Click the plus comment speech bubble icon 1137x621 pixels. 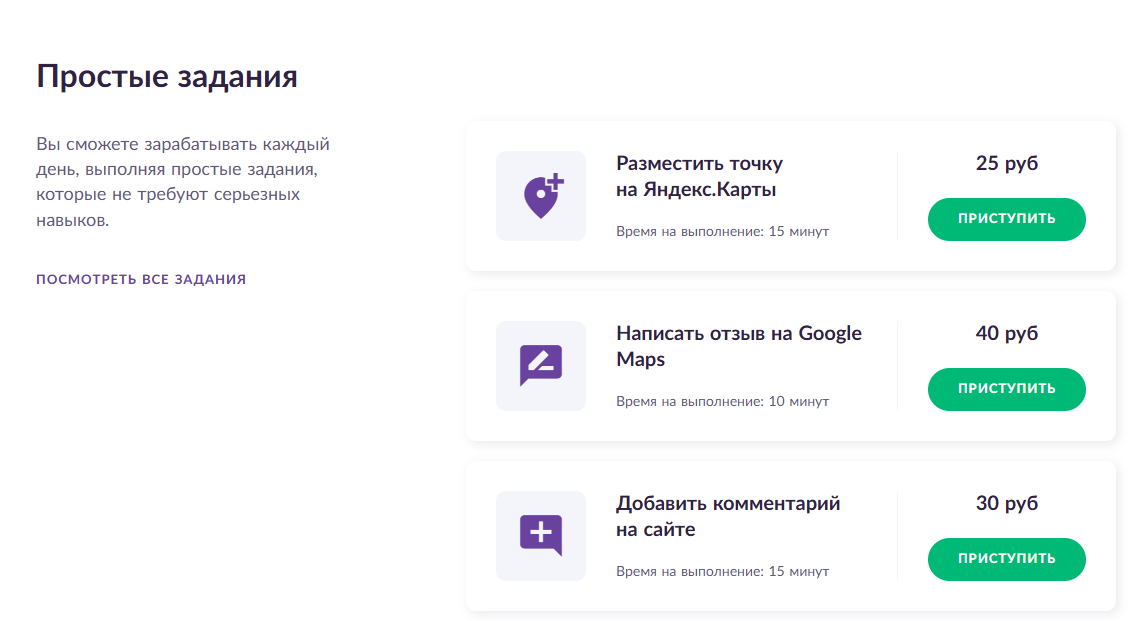541,535
